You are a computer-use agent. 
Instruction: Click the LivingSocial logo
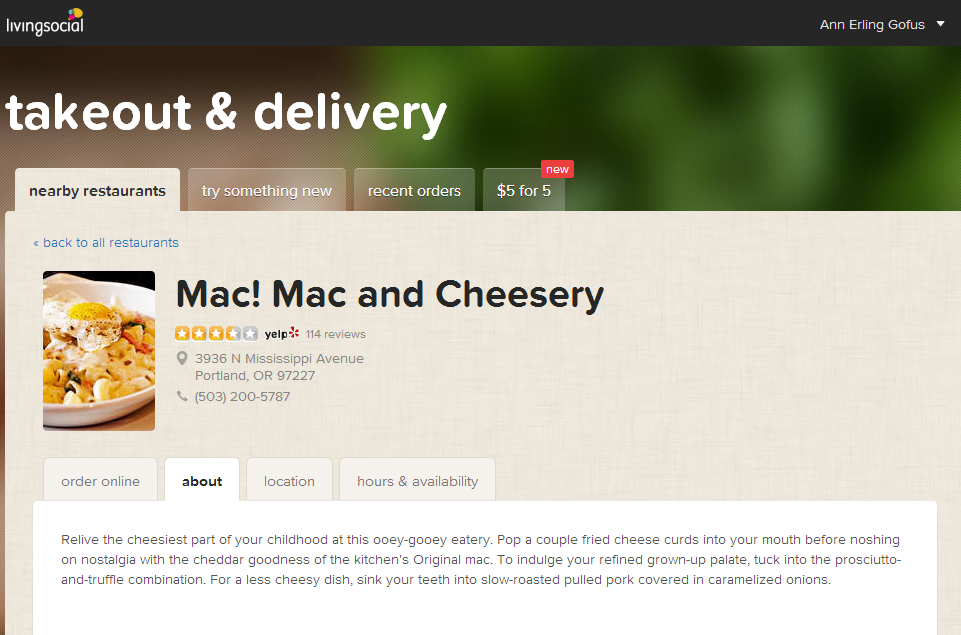click(x=45, y=22)
